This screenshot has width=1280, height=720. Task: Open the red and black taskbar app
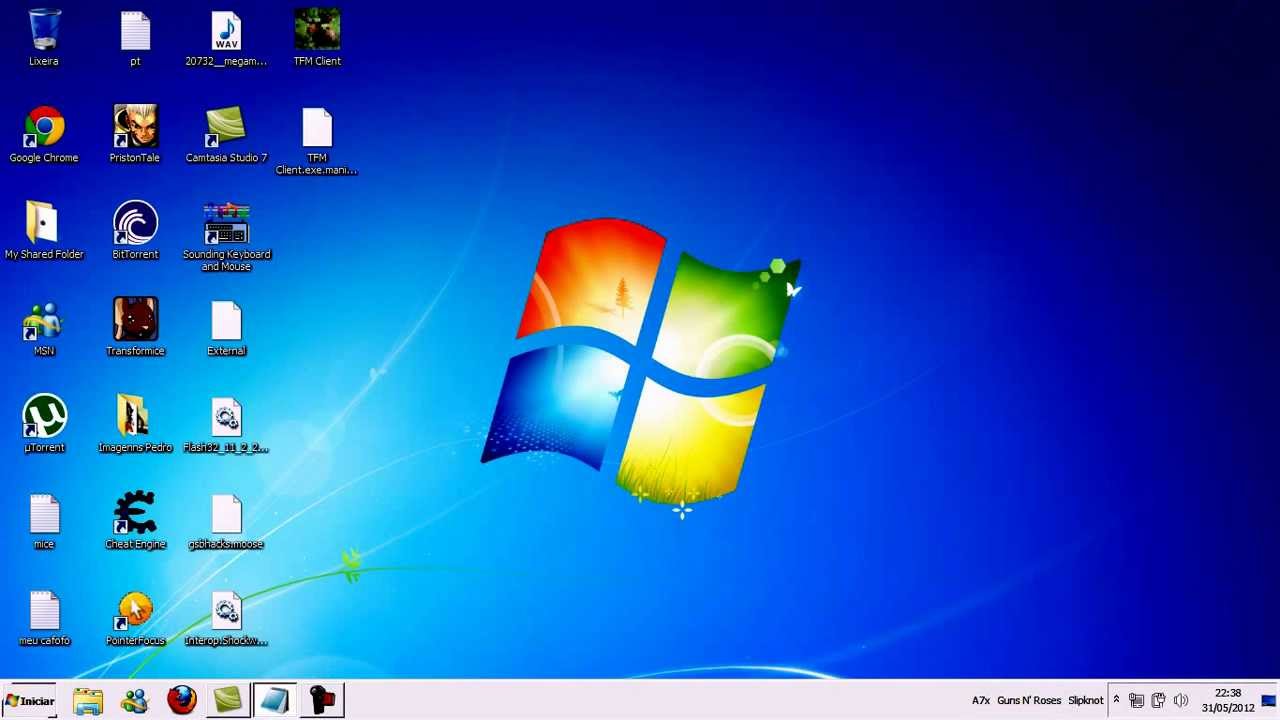(322, 700)
